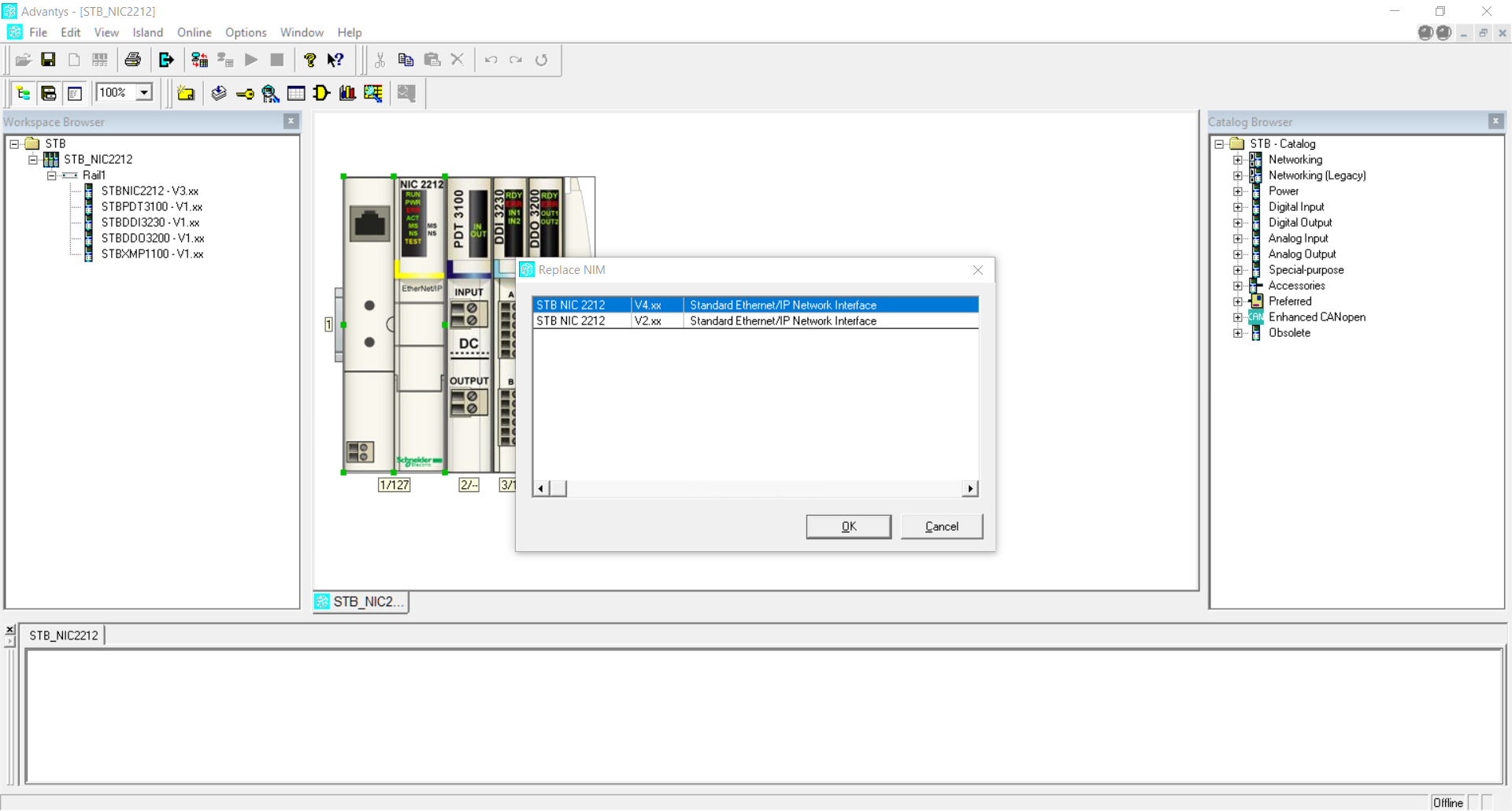Screen dimensions: 1512x811
Task: Click the Open island folder icon
Action: pyautogui.click(x=23, y=60)
